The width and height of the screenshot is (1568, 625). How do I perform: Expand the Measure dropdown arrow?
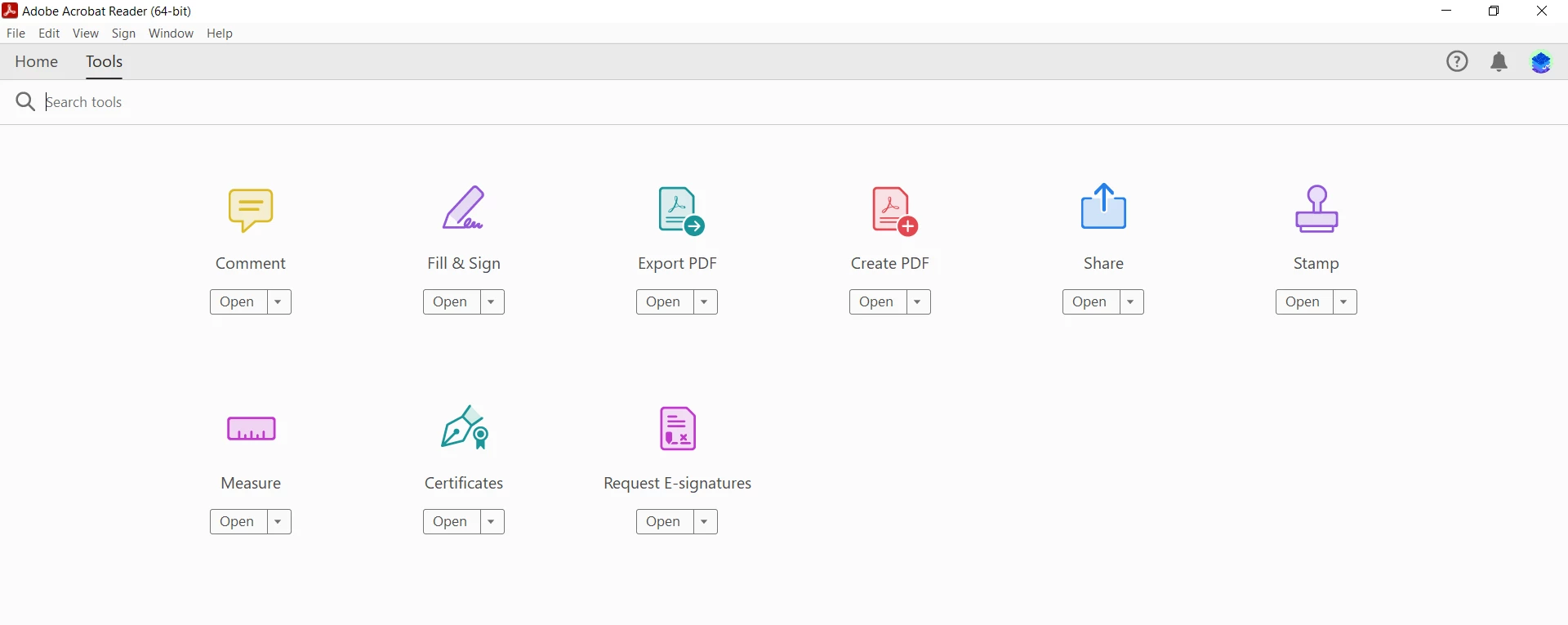coord(278,522)
